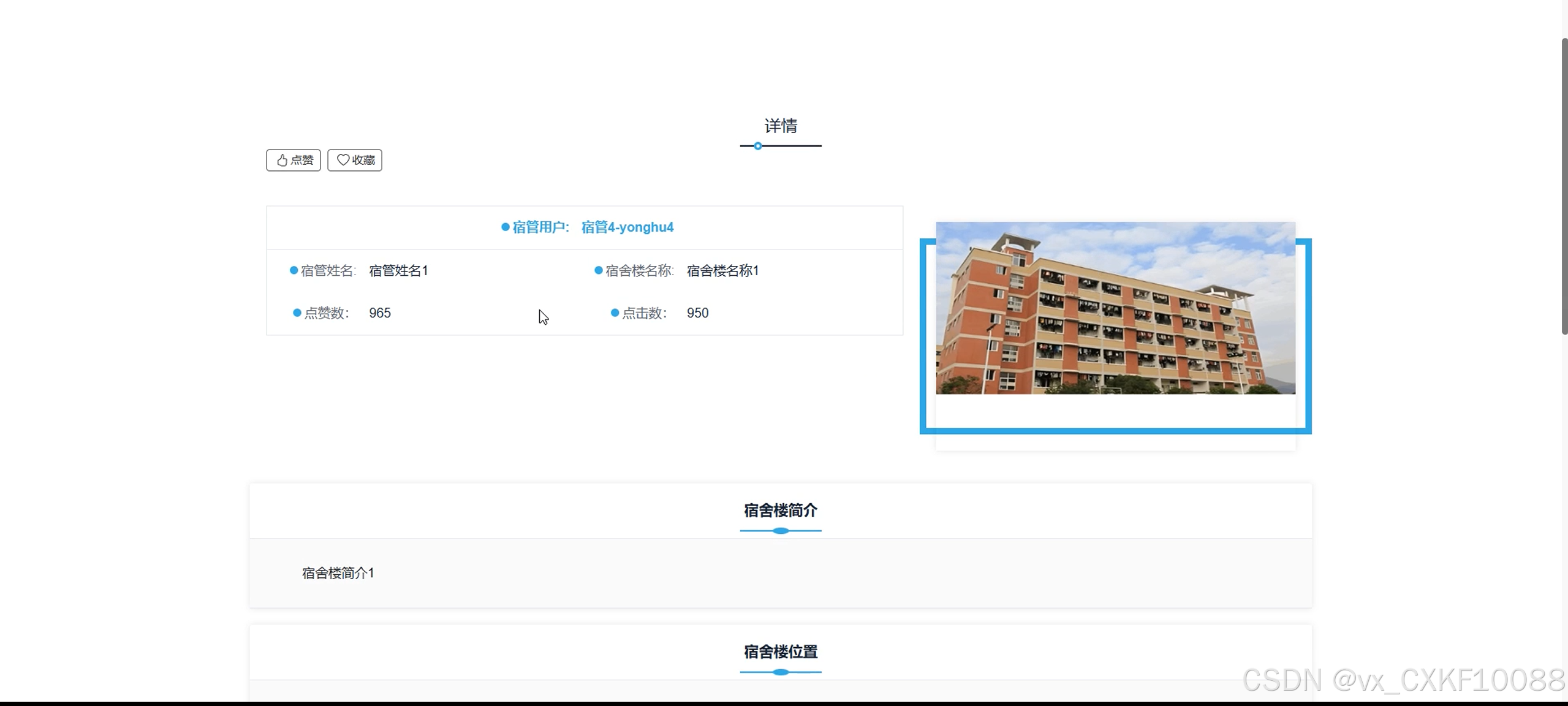Click the blue bullet beside 宿舍楼名称
This screenshot has width=1568, height=706.
599,270
